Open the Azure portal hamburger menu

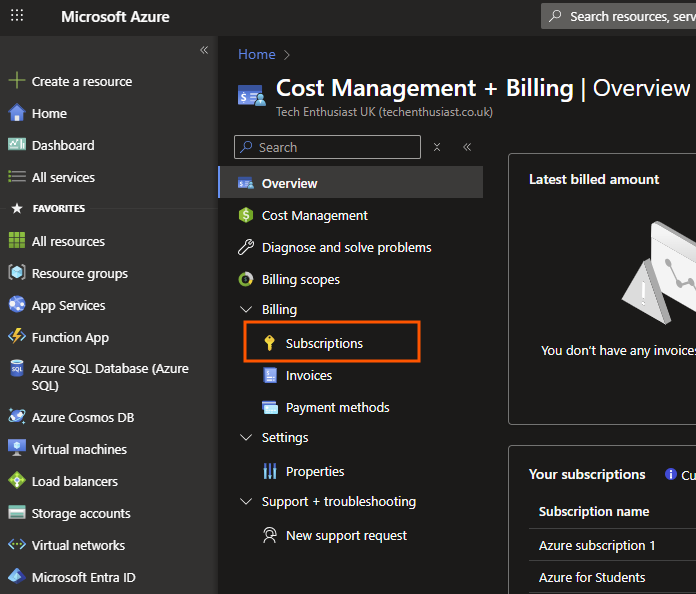[17, 17]
